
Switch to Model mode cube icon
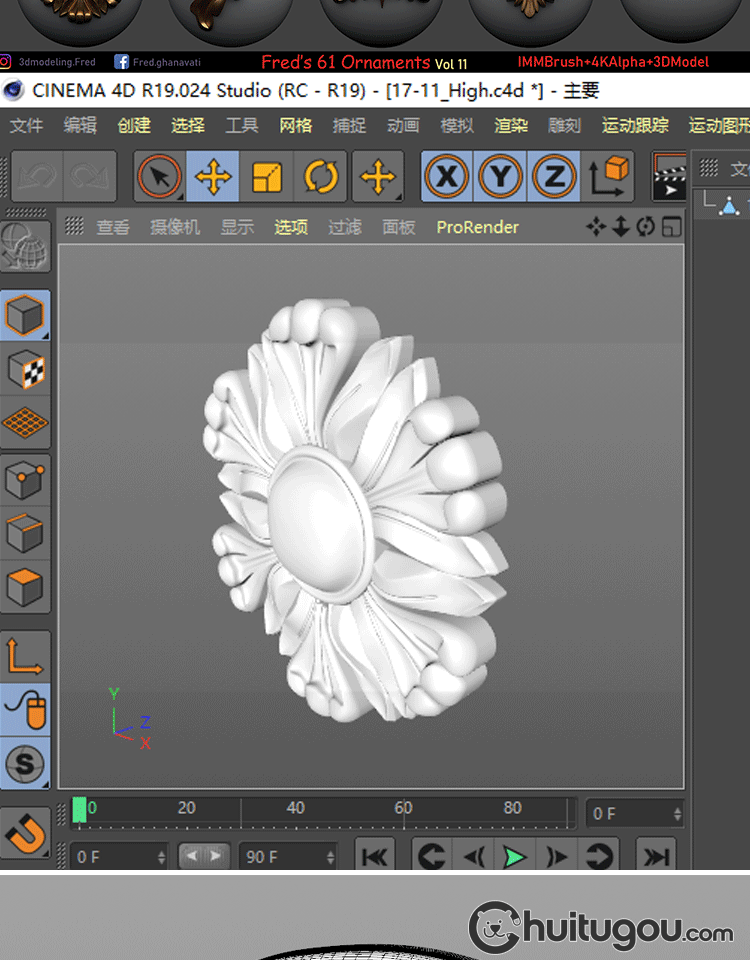click(x=25, y=317)
